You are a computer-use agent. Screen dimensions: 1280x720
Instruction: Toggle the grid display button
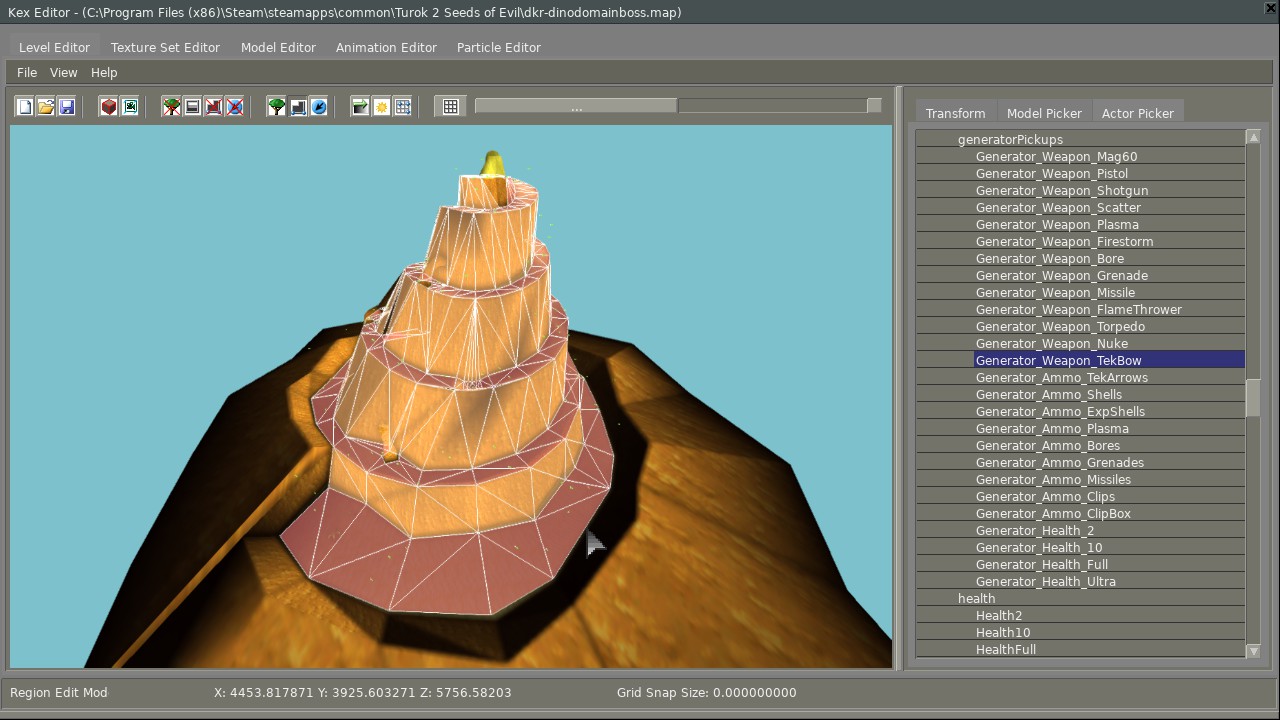pyautogui.click(x=451, y=107)
